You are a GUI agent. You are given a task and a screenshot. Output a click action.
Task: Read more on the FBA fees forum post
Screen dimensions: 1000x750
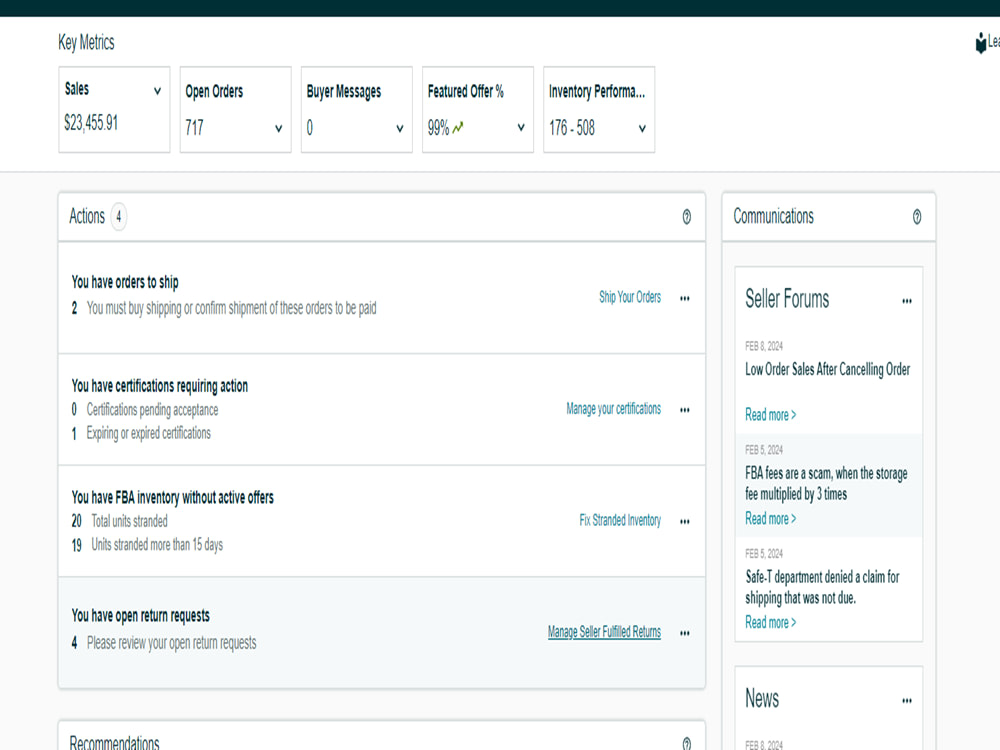click(768, 518)
